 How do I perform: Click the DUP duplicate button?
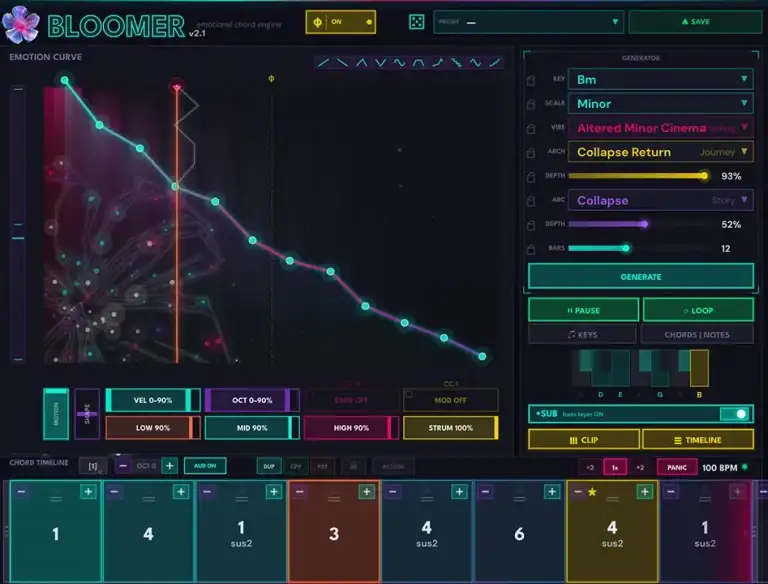pos(269,466)
